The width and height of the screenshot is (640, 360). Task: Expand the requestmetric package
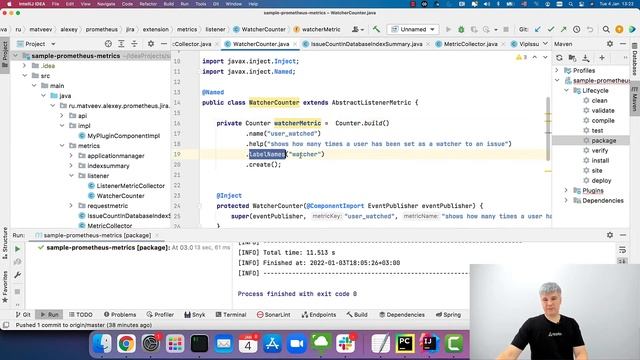(71, 206)
